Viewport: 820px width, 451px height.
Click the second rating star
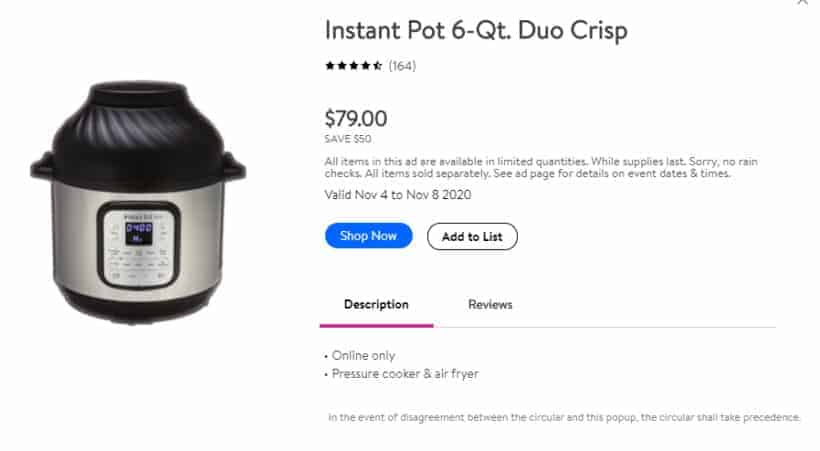(x=341, y=66)
